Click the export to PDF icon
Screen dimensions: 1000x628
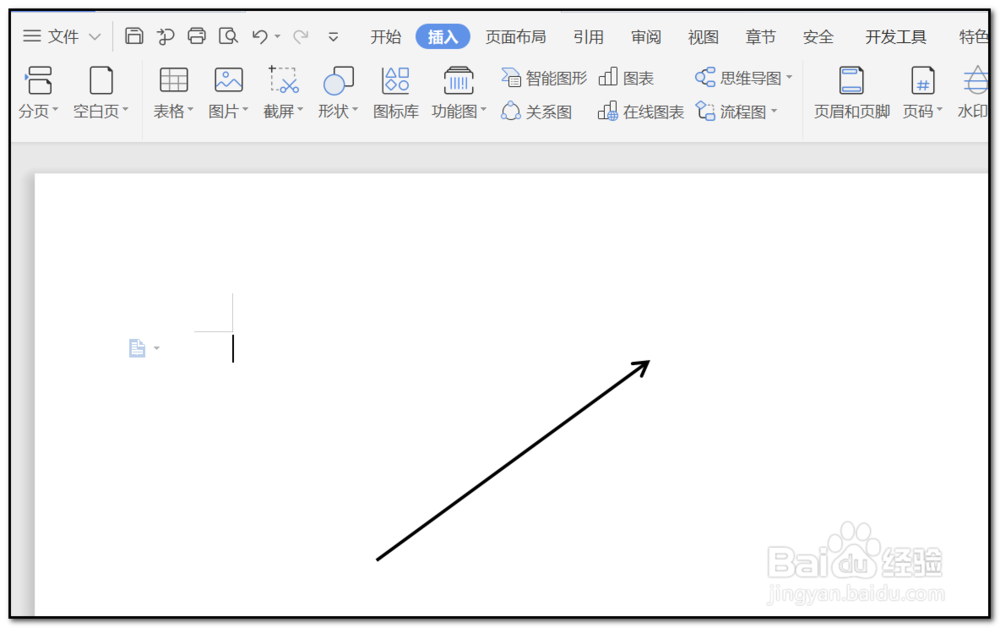click(165, 36)
